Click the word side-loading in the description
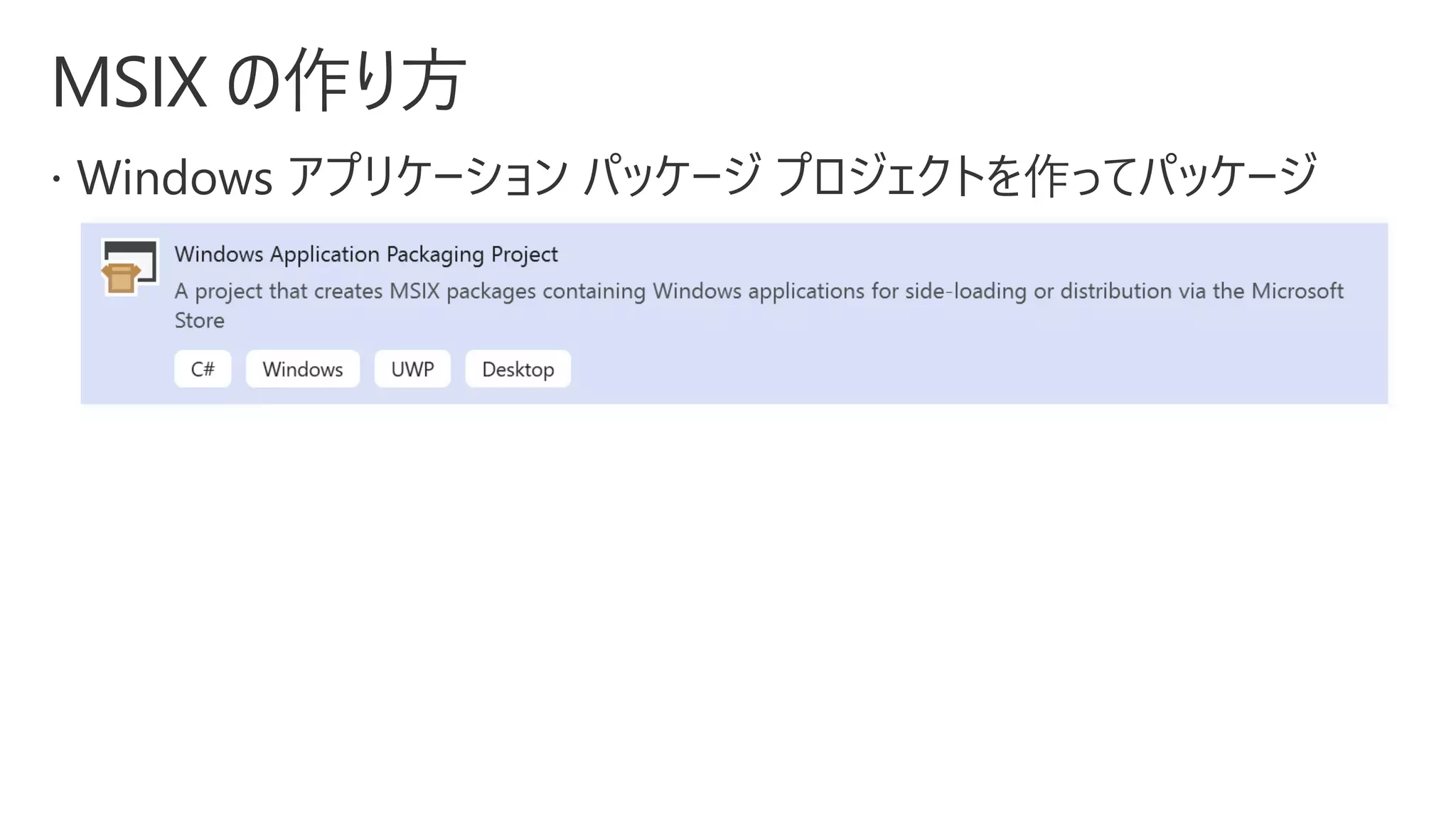 tap(965, 291)
